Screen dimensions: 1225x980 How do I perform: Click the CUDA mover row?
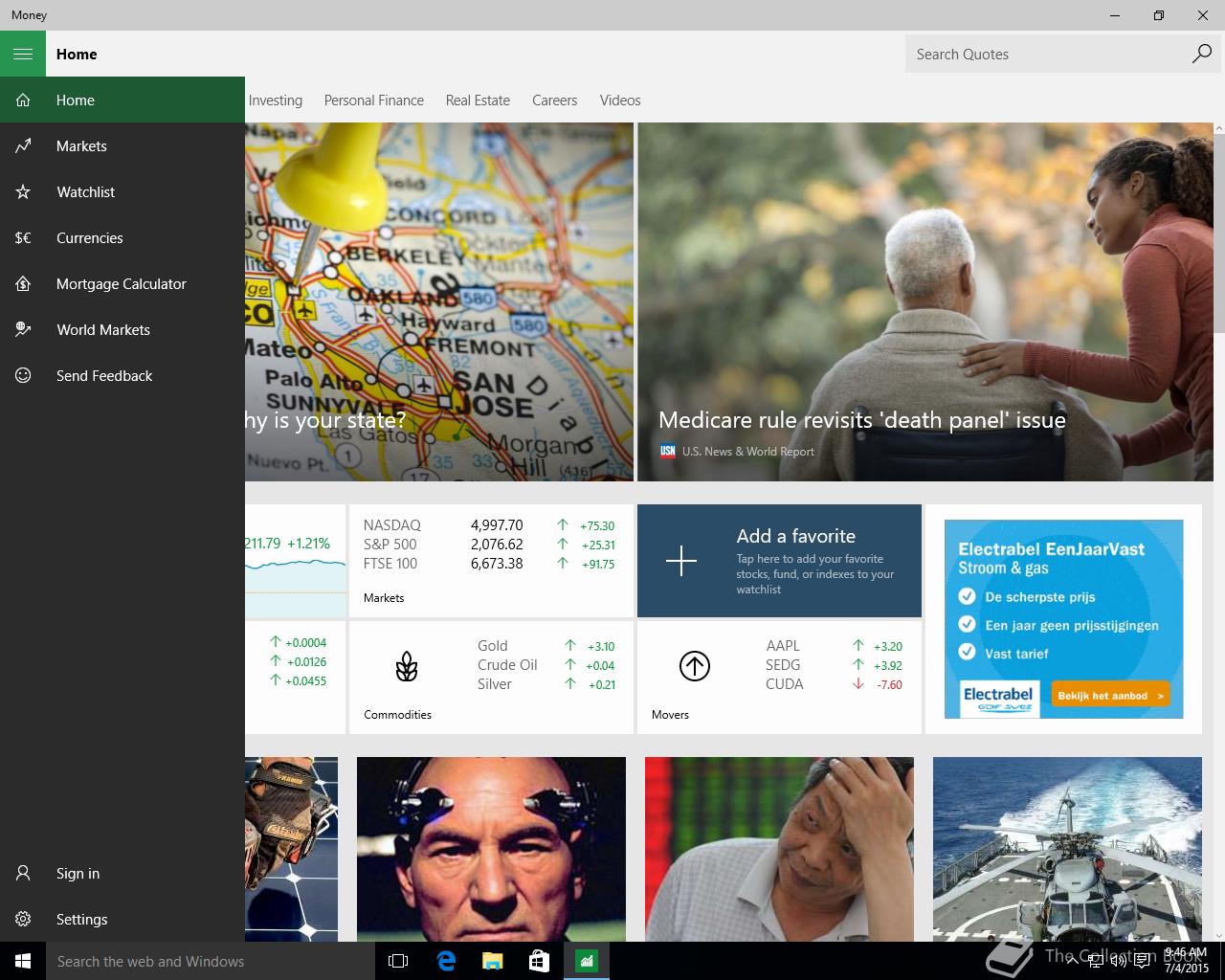pyautogui.click(x=835, y=684)
